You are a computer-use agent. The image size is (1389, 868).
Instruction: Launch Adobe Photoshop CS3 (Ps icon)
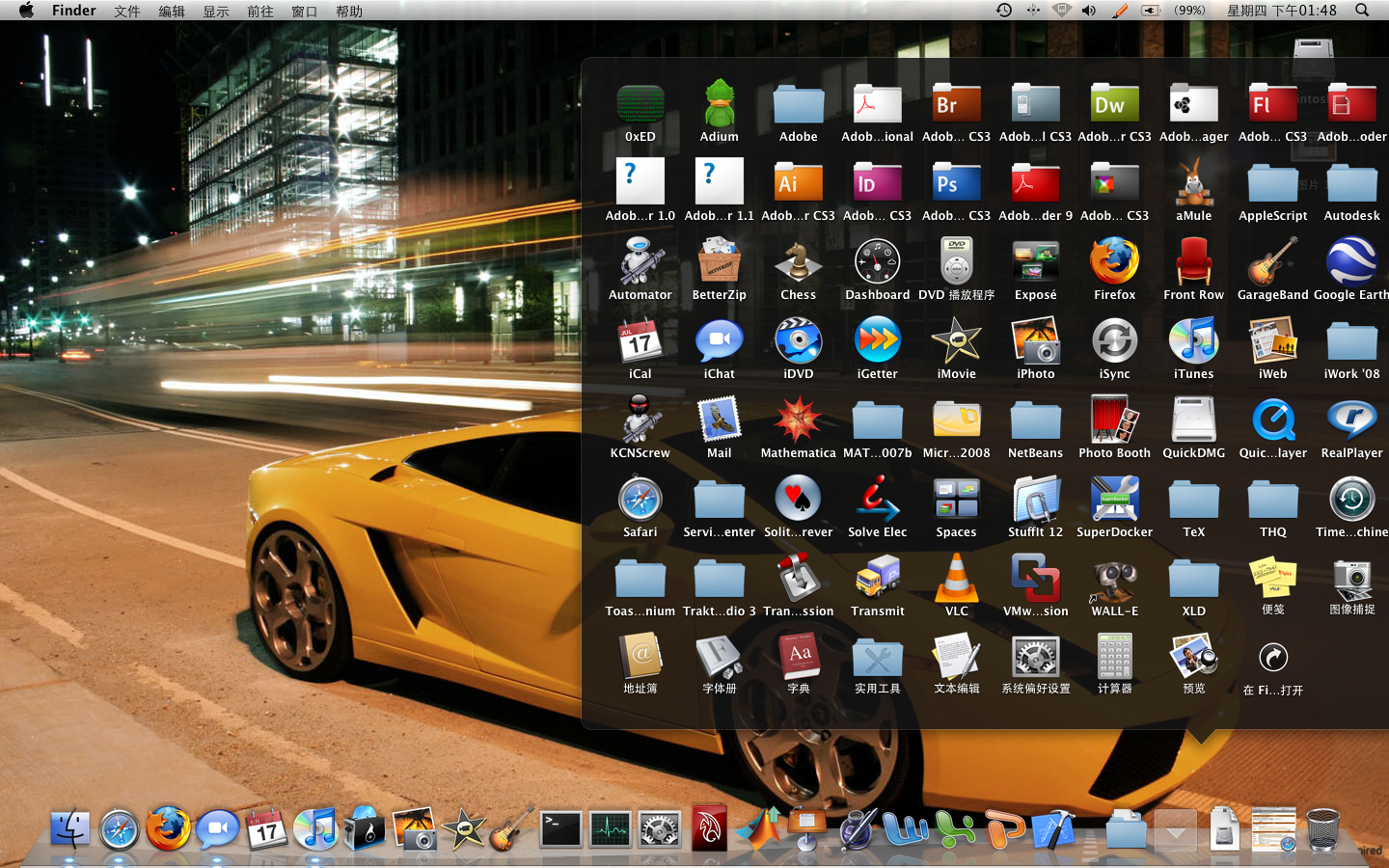click(x=957, y=183)
